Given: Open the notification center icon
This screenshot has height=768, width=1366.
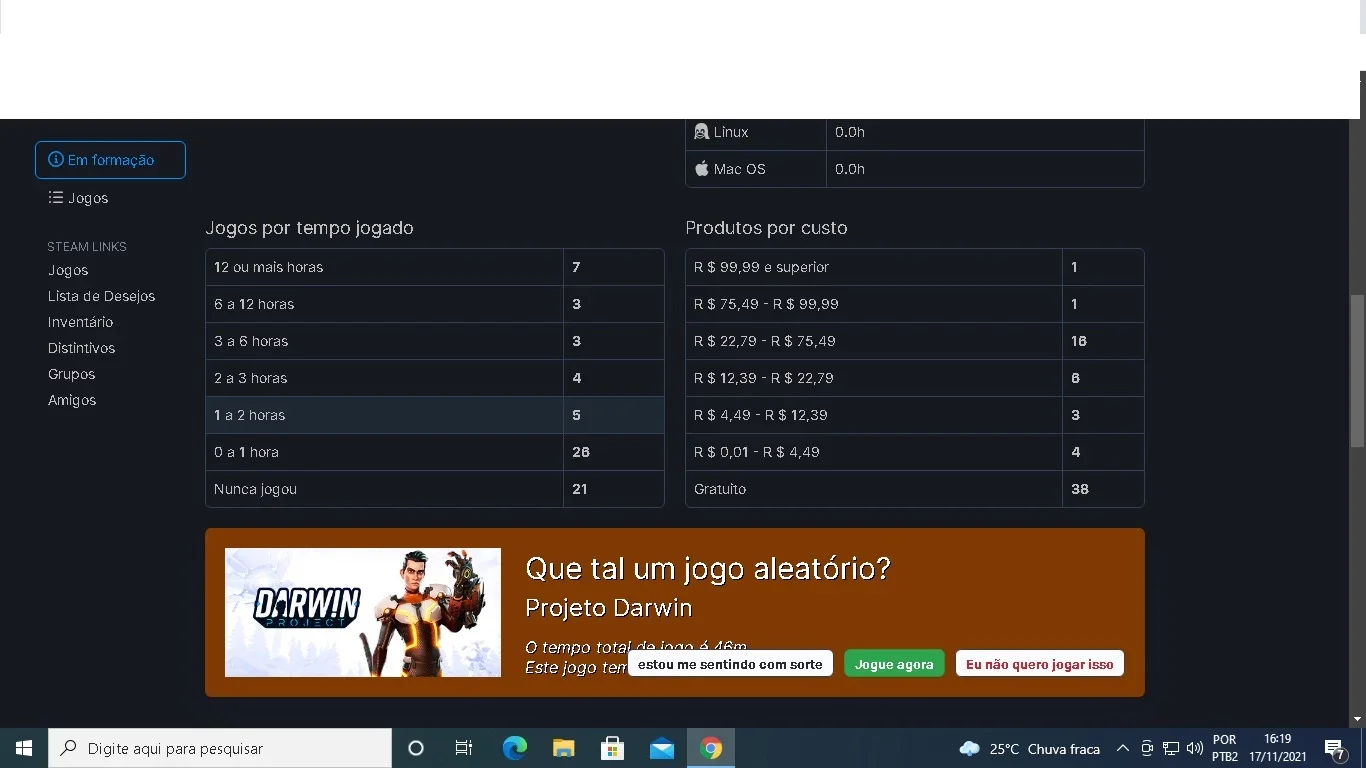Looking at the screenshot, I should 1334,748.
